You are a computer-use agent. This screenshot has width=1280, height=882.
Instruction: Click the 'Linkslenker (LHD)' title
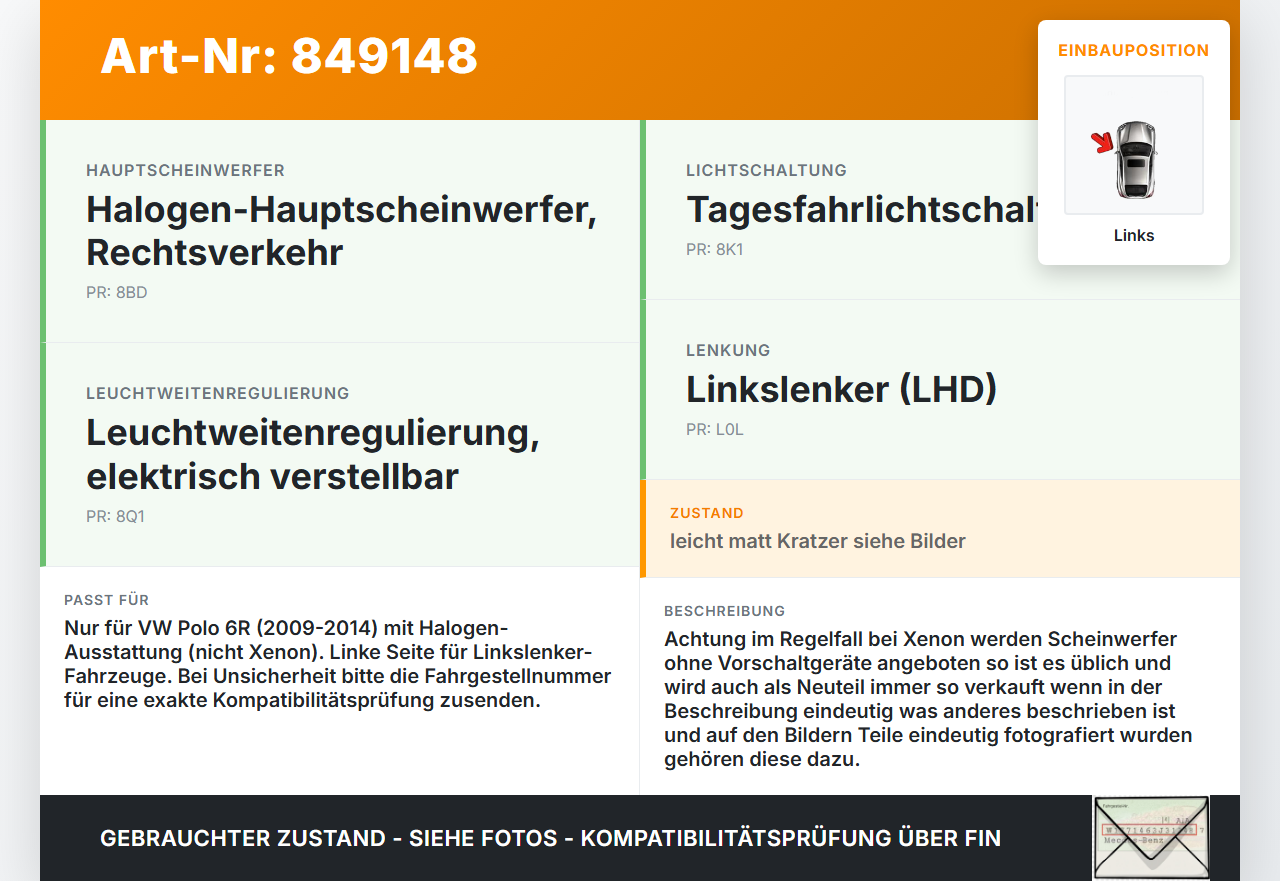842,389
